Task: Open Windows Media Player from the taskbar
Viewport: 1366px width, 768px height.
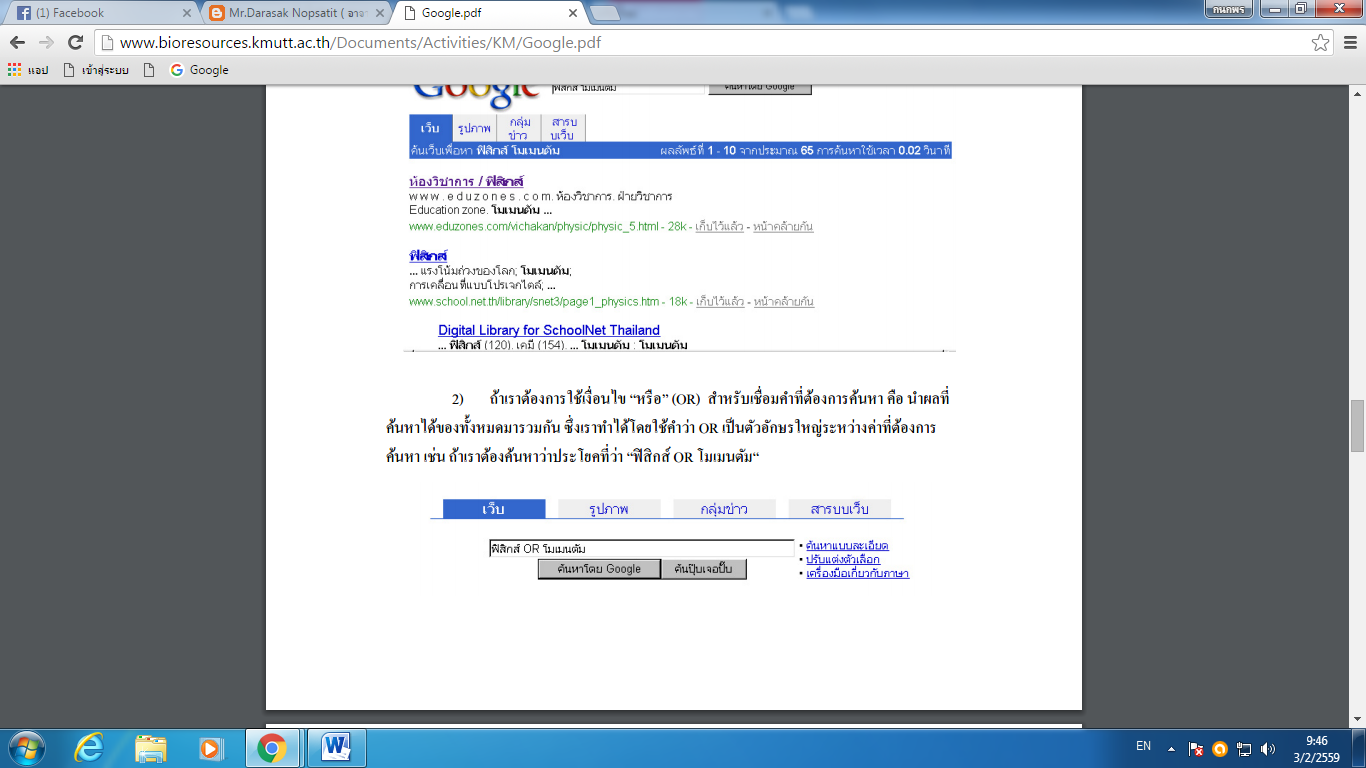Action: pos(210,747)
